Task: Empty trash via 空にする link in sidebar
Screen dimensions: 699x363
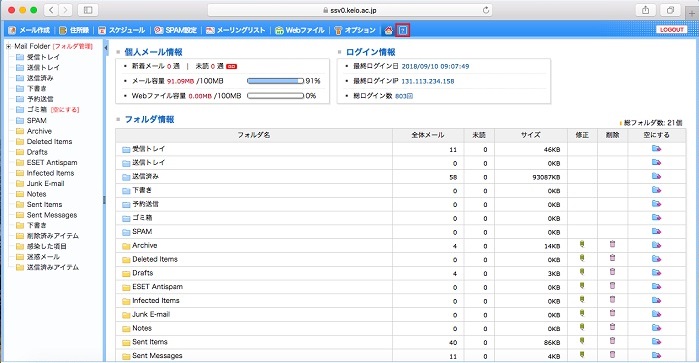Action: pos(65,109)
